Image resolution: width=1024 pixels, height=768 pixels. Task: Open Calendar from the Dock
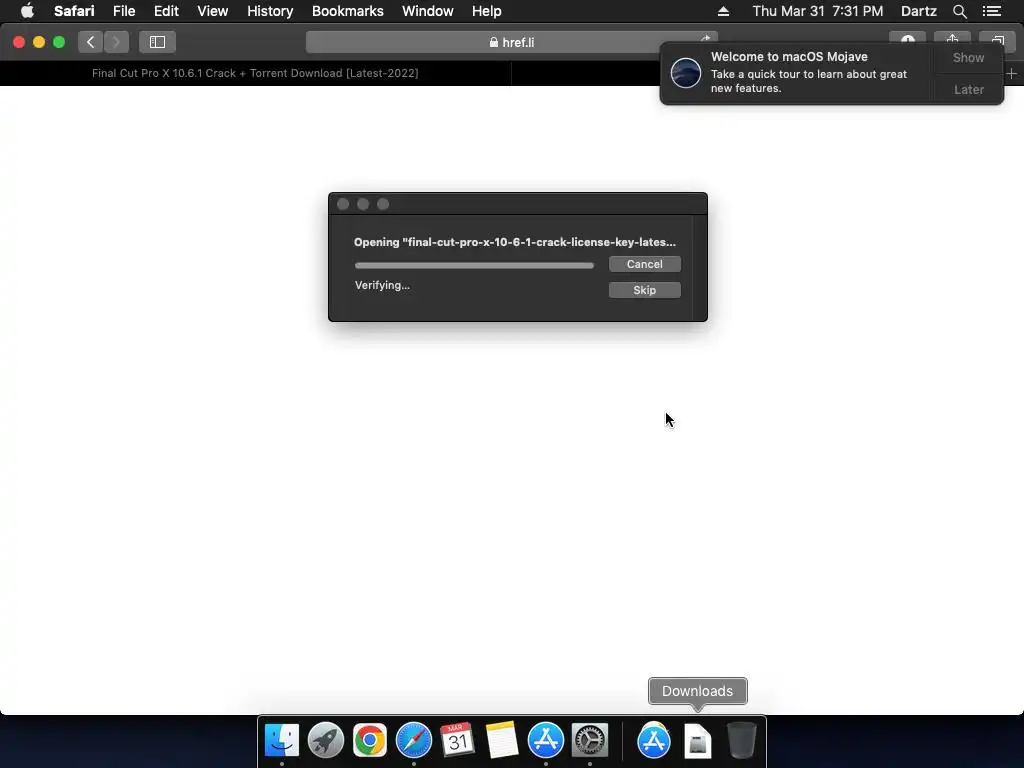tap(457, 740)
